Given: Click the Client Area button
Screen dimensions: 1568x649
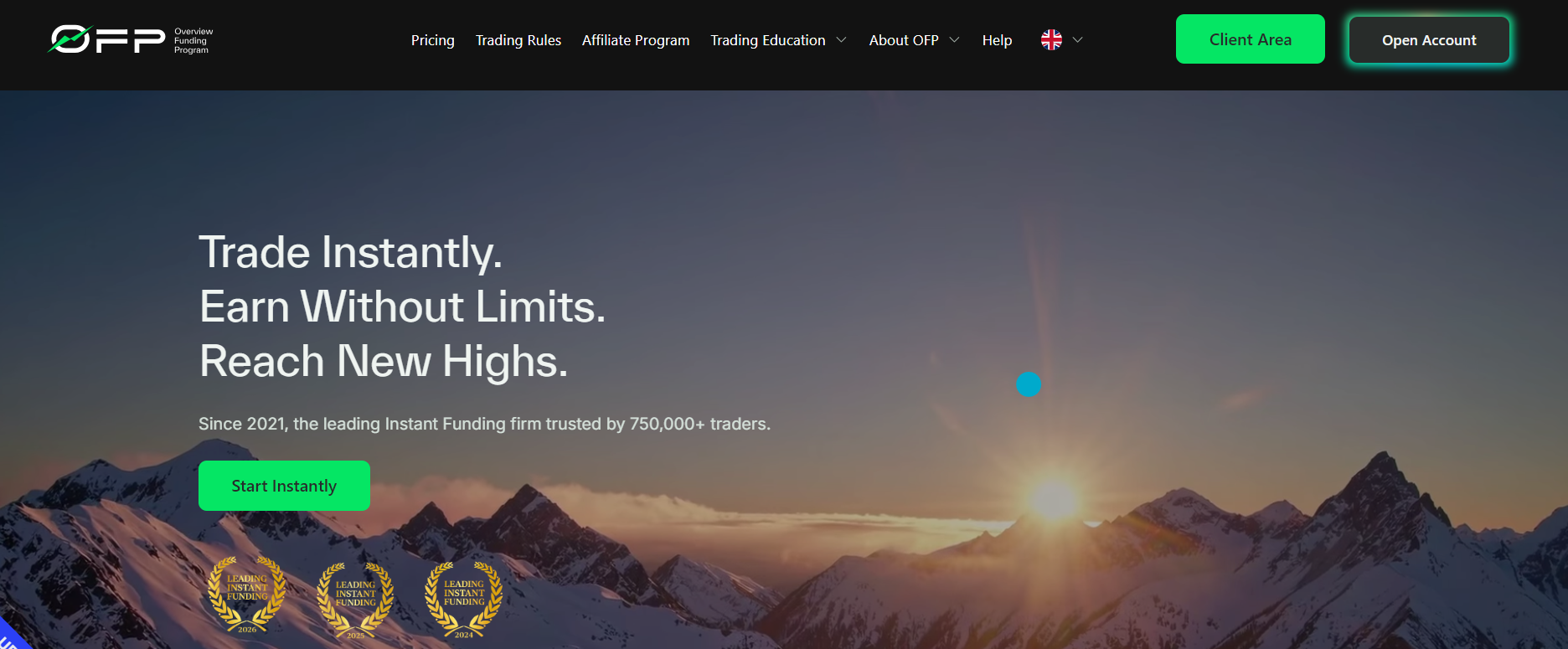Looking at the screenshot, I should click(1251, 39).
